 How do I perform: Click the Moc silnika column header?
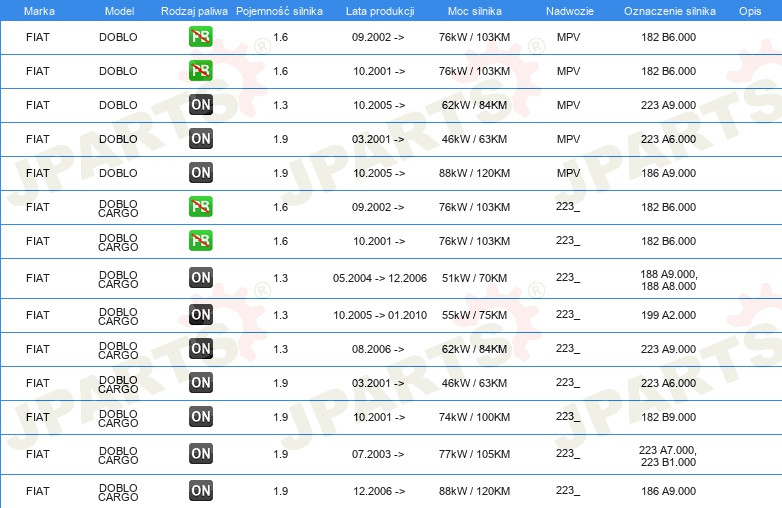coord(475,11)
